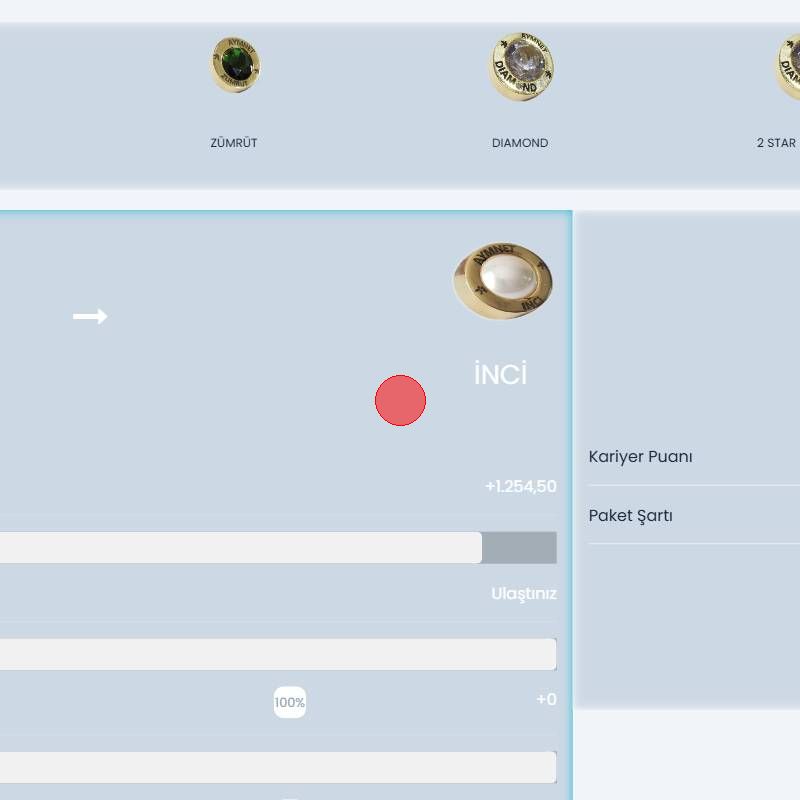Viewport: 800px width, 800px height.
Task: Click the 100% percentage badge
Action: coord(290,702)
